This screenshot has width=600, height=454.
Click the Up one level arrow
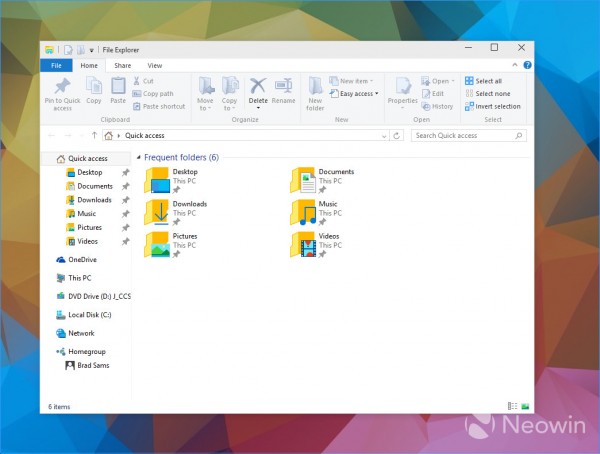(x=94, y=135)
